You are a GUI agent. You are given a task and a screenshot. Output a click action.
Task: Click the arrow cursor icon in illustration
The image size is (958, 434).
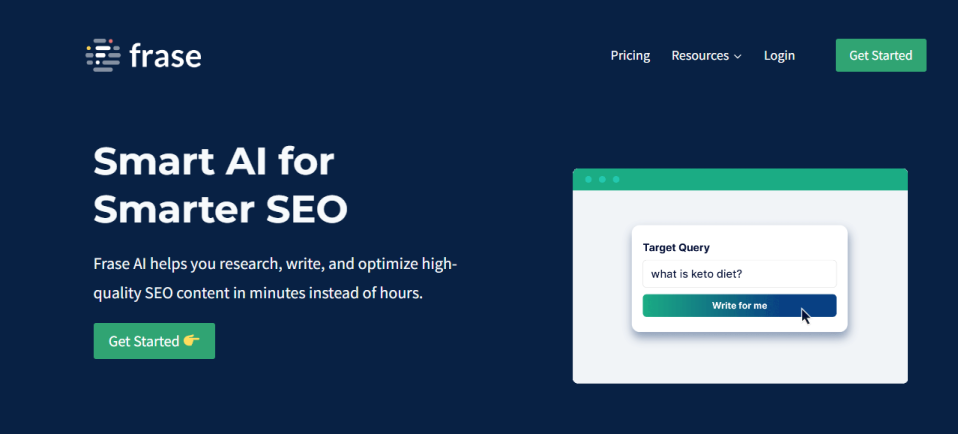pyautogui.click(x=806, y=316)
